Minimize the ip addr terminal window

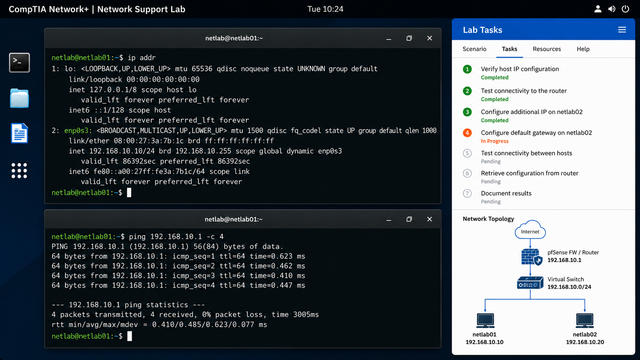coord(389,38)
